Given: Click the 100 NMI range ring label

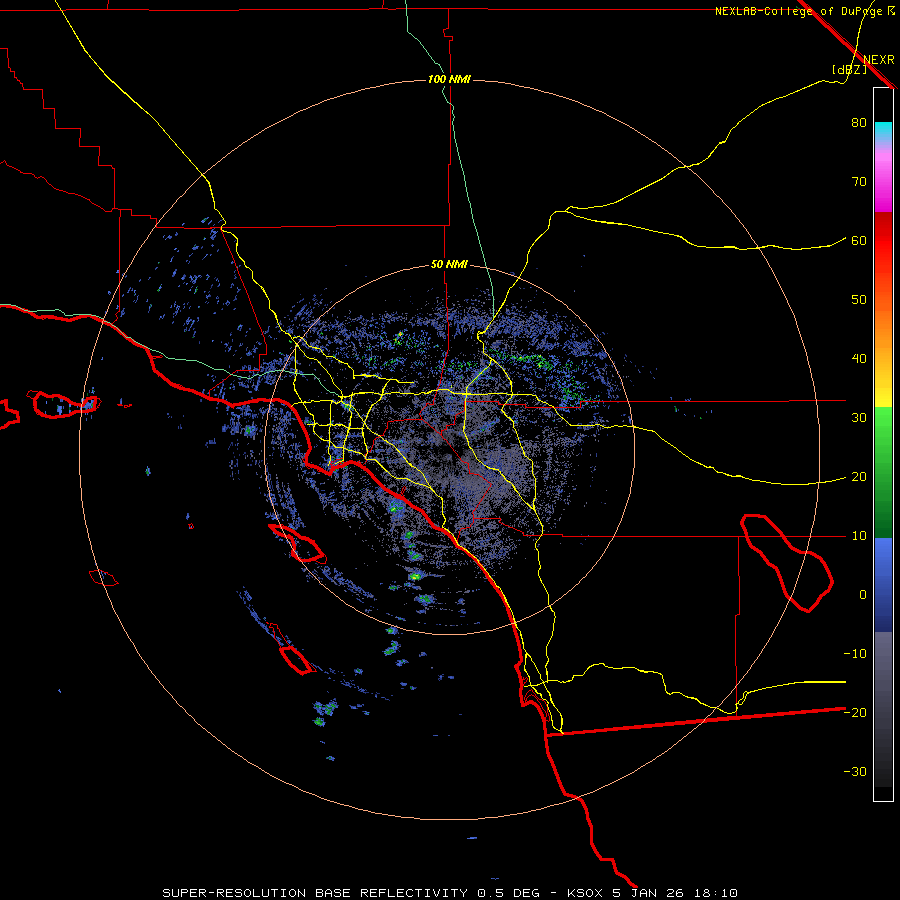Looking at the screenshot, I should pyautogui.click(x=449, y=79).
